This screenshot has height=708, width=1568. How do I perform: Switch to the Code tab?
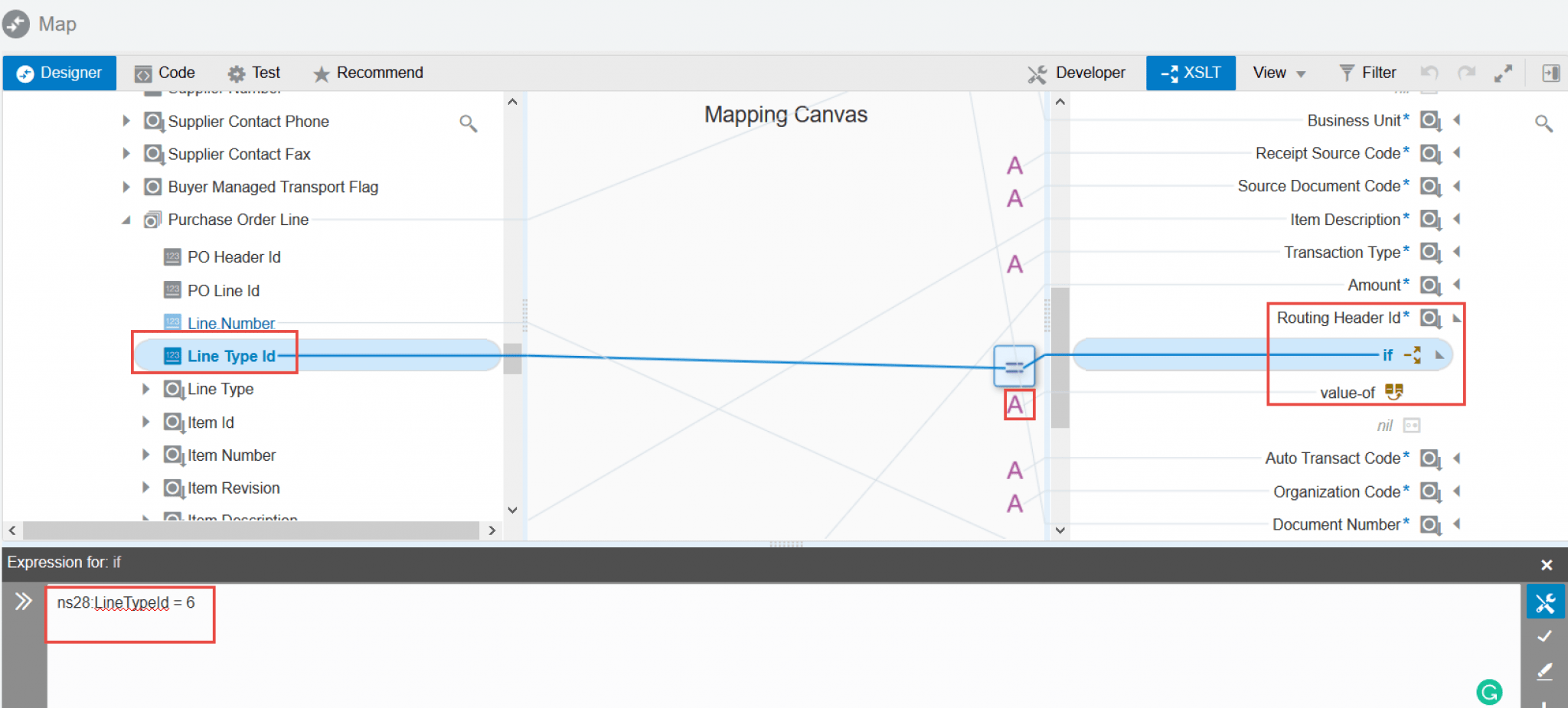coord(164,73)
